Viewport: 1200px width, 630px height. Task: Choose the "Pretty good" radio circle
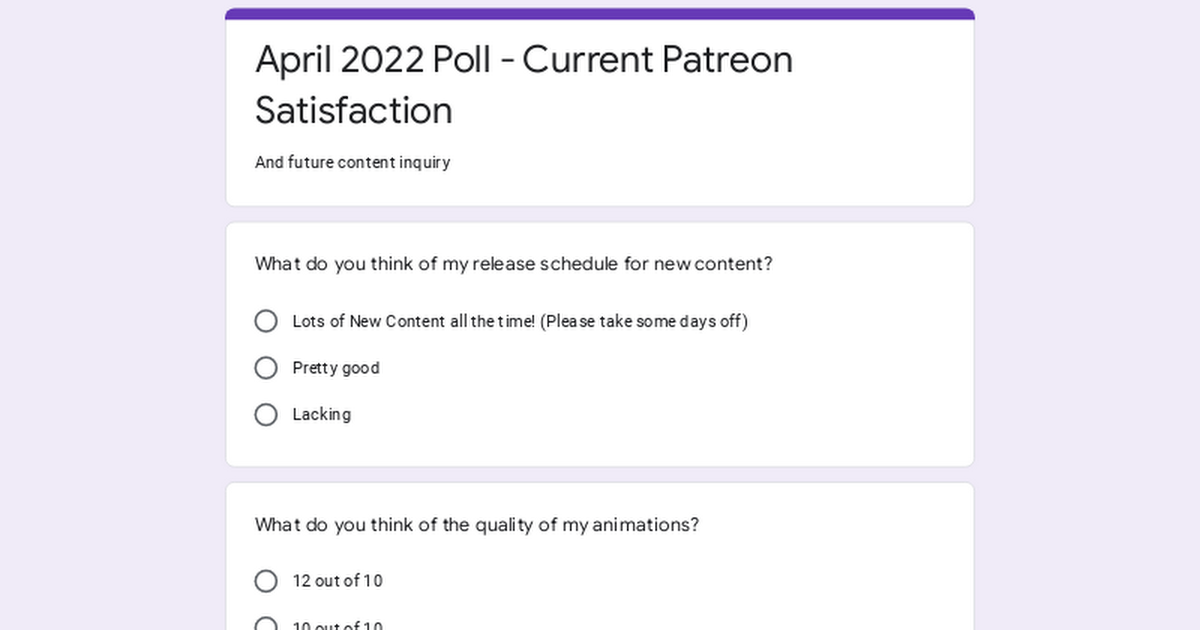point(266,368)
